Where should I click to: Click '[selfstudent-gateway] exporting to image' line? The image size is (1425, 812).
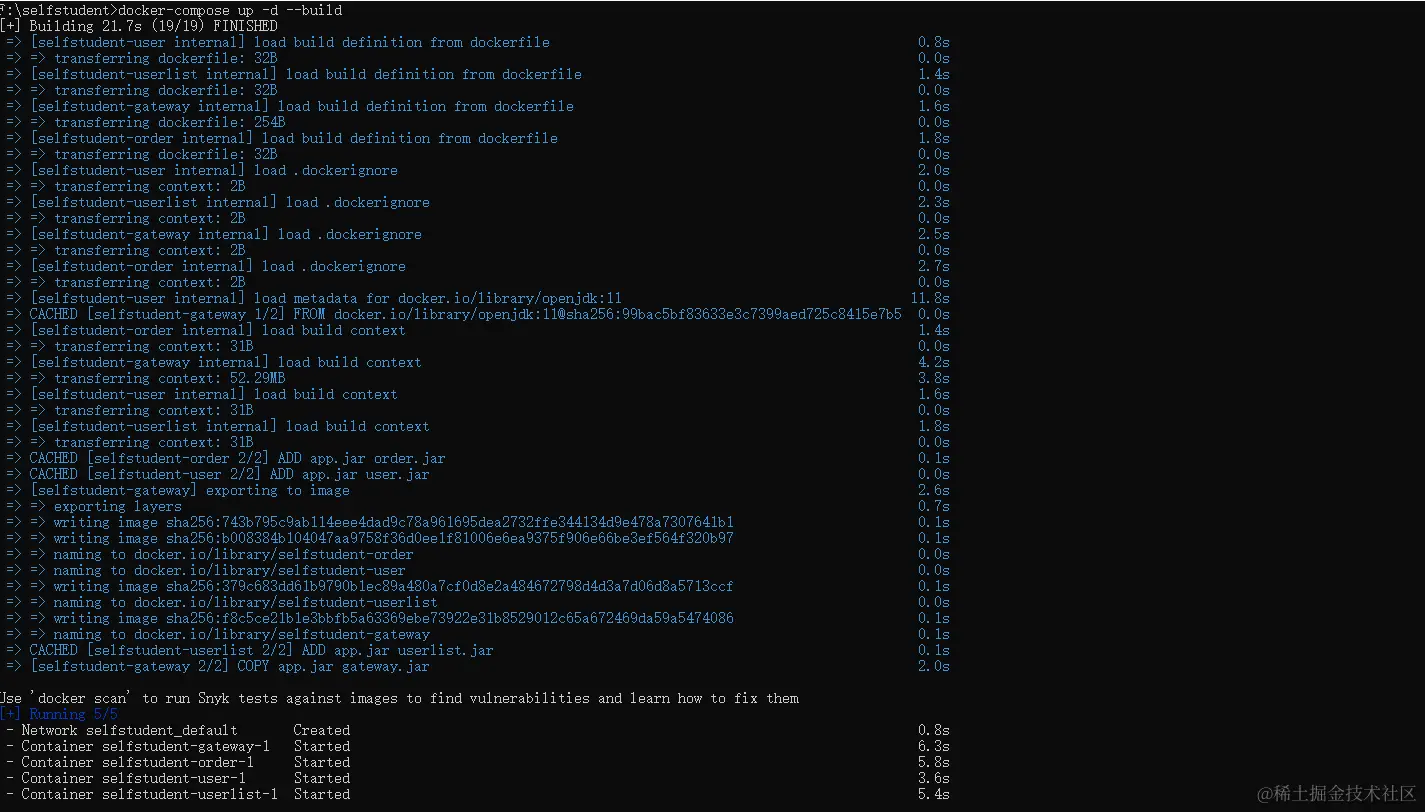177,490
